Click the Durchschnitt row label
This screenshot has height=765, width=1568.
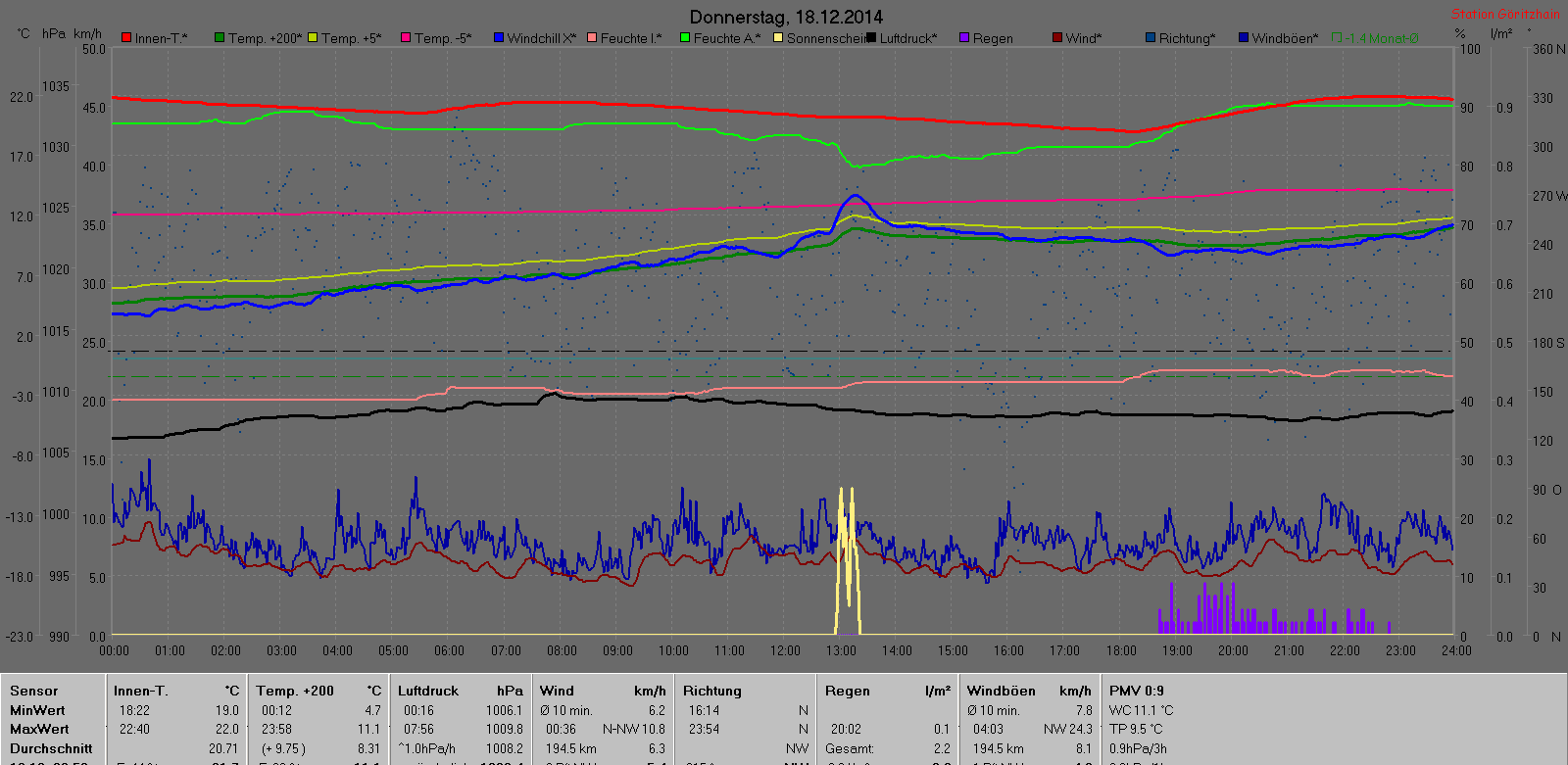pos(51,748)
